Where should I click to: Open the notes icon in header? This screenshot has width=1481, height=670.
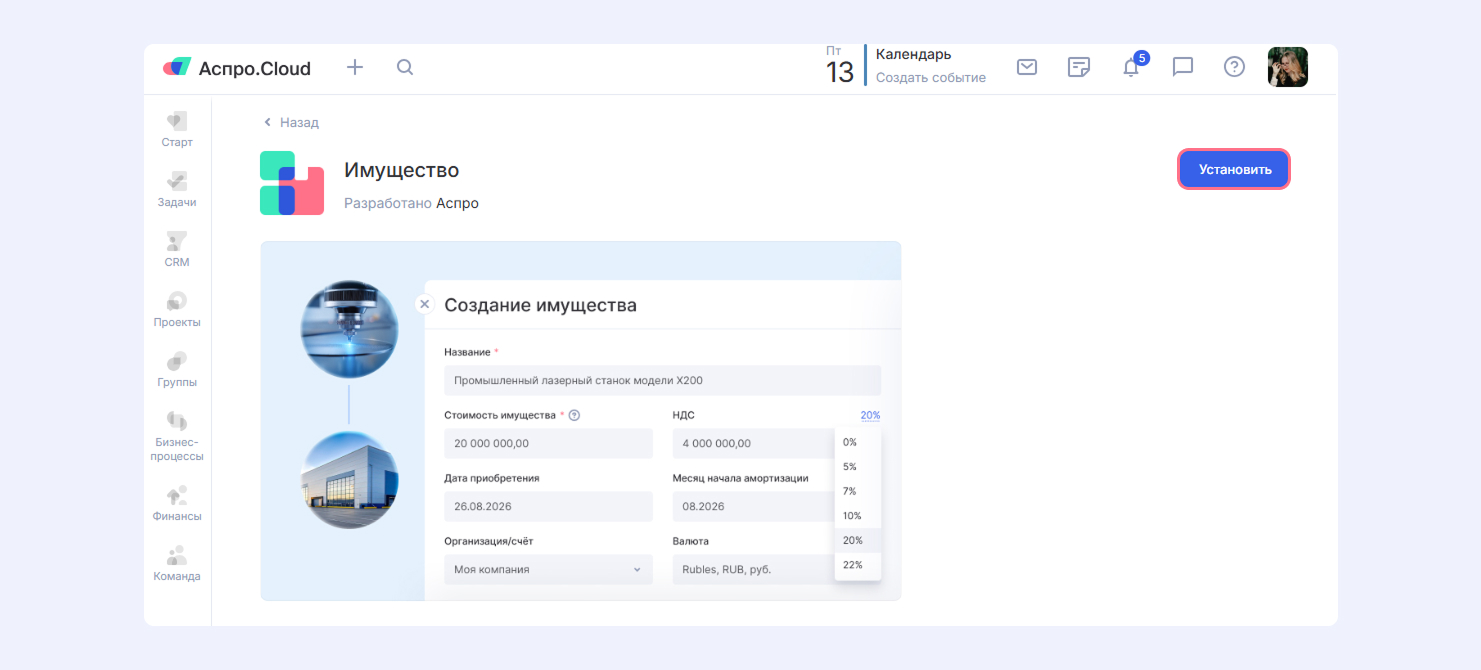[x=1078, y=67]
